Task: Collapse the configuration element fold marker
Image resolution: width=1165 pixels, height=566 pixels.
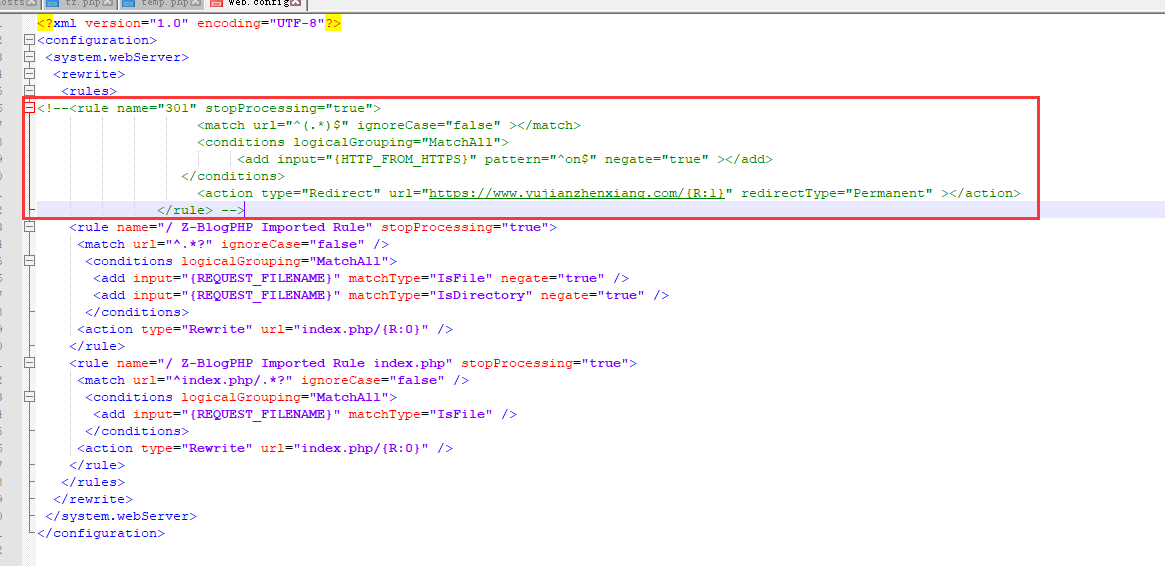Action: click(30, 41)
